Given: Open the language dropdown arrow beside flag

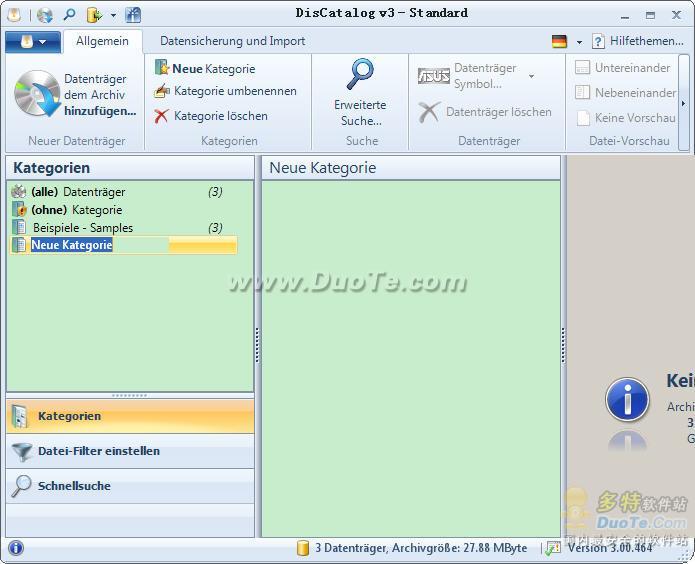Looking at the screenshot, I should coord(579,42).
